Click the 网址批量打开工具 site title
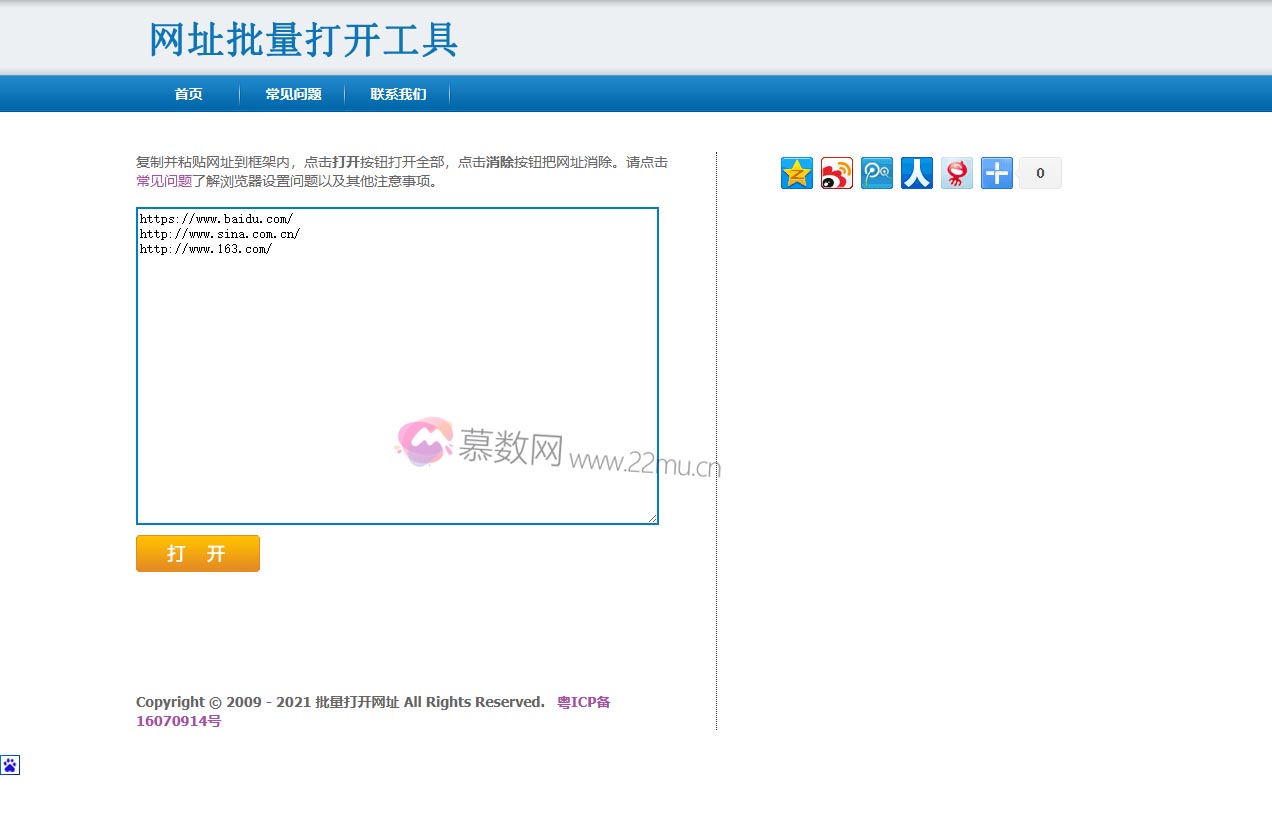The image size is (1272, 819). [x=303, y=40]
